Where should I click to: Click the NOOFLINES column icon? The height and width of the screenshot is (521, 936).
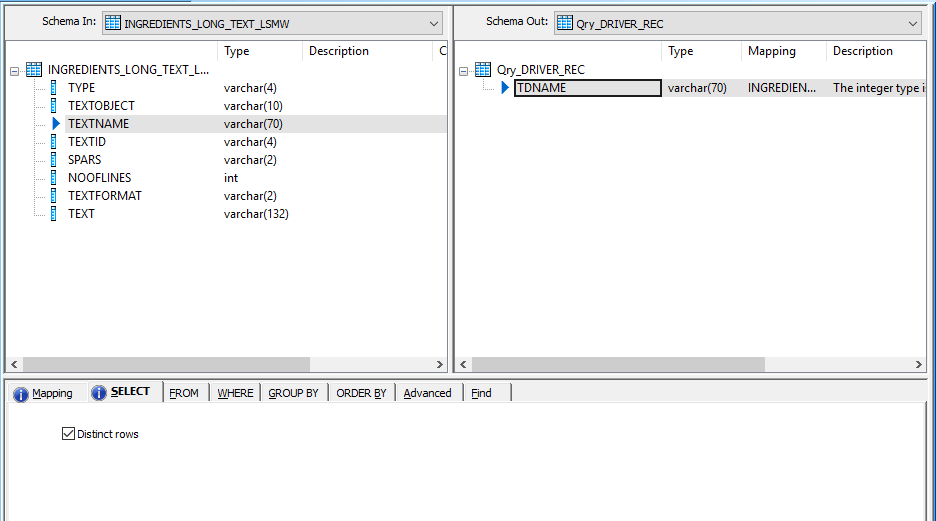[x=54, y=177]
